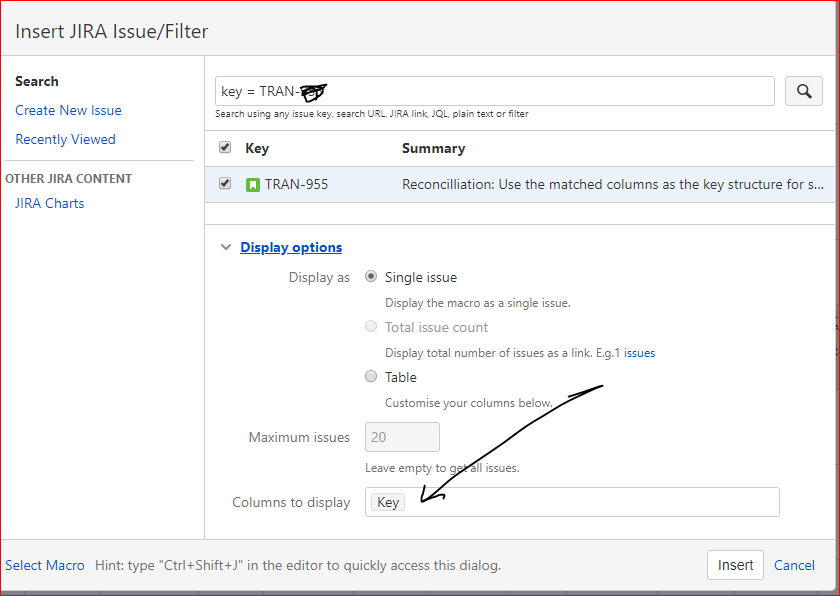Uncheck the TRAN-955 row checkbox

coord(225,184)
